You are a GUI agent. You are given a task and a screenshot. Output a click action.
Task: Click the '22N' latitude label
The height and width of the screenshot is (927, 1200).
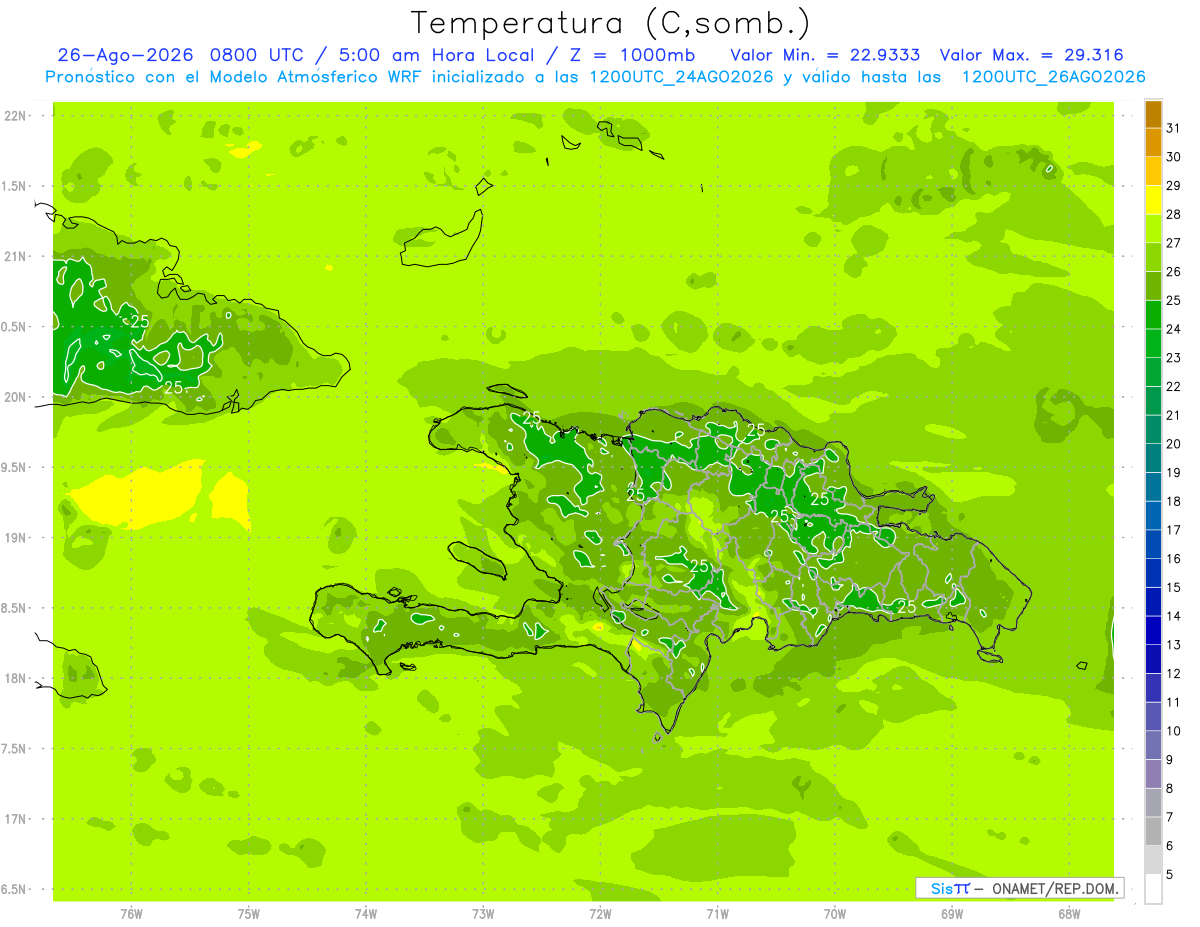point(15,116)
